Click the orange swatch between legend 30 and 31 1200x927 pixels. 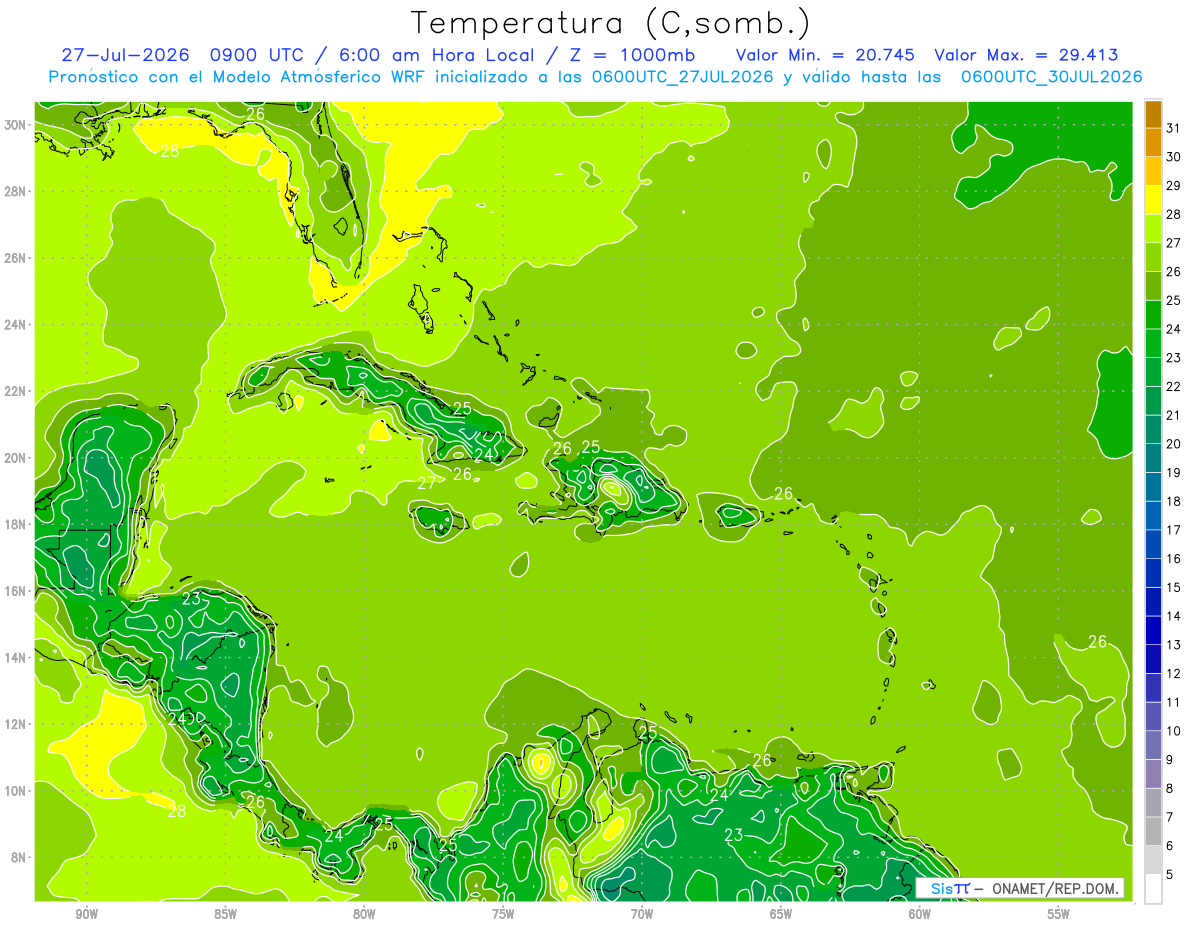pos(1153,141)
